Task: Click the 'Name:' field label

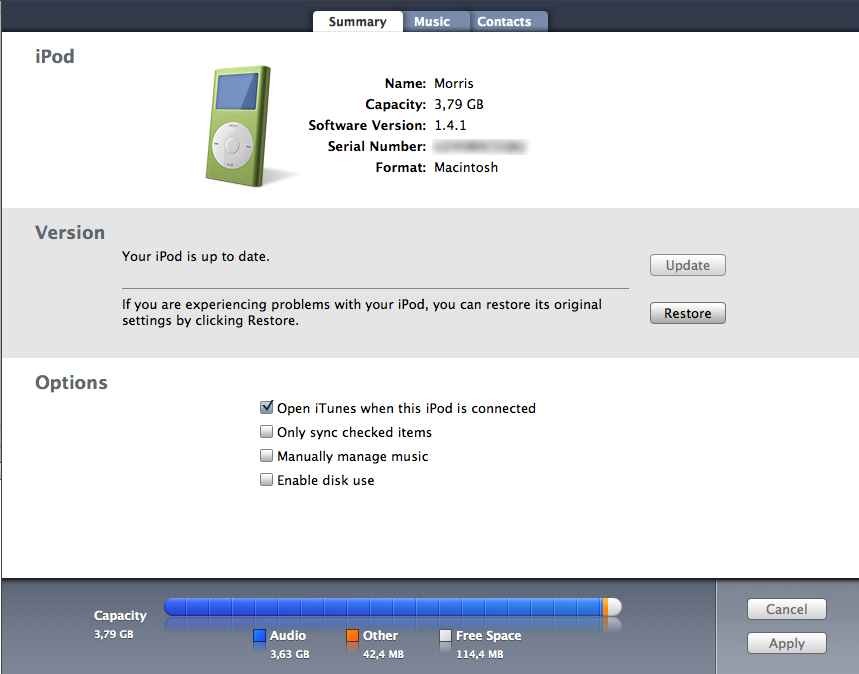Action: [x=405, y=83]
